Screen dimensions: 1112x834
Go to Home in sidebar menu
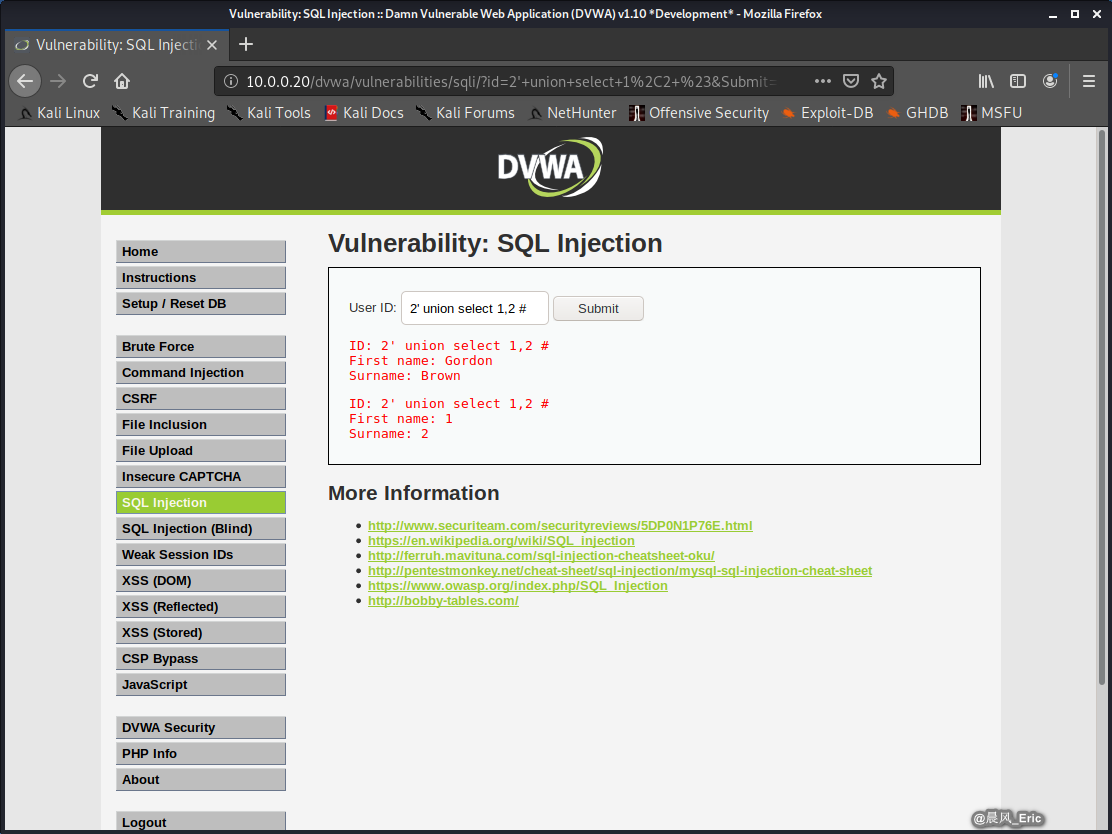pos(201,252)
